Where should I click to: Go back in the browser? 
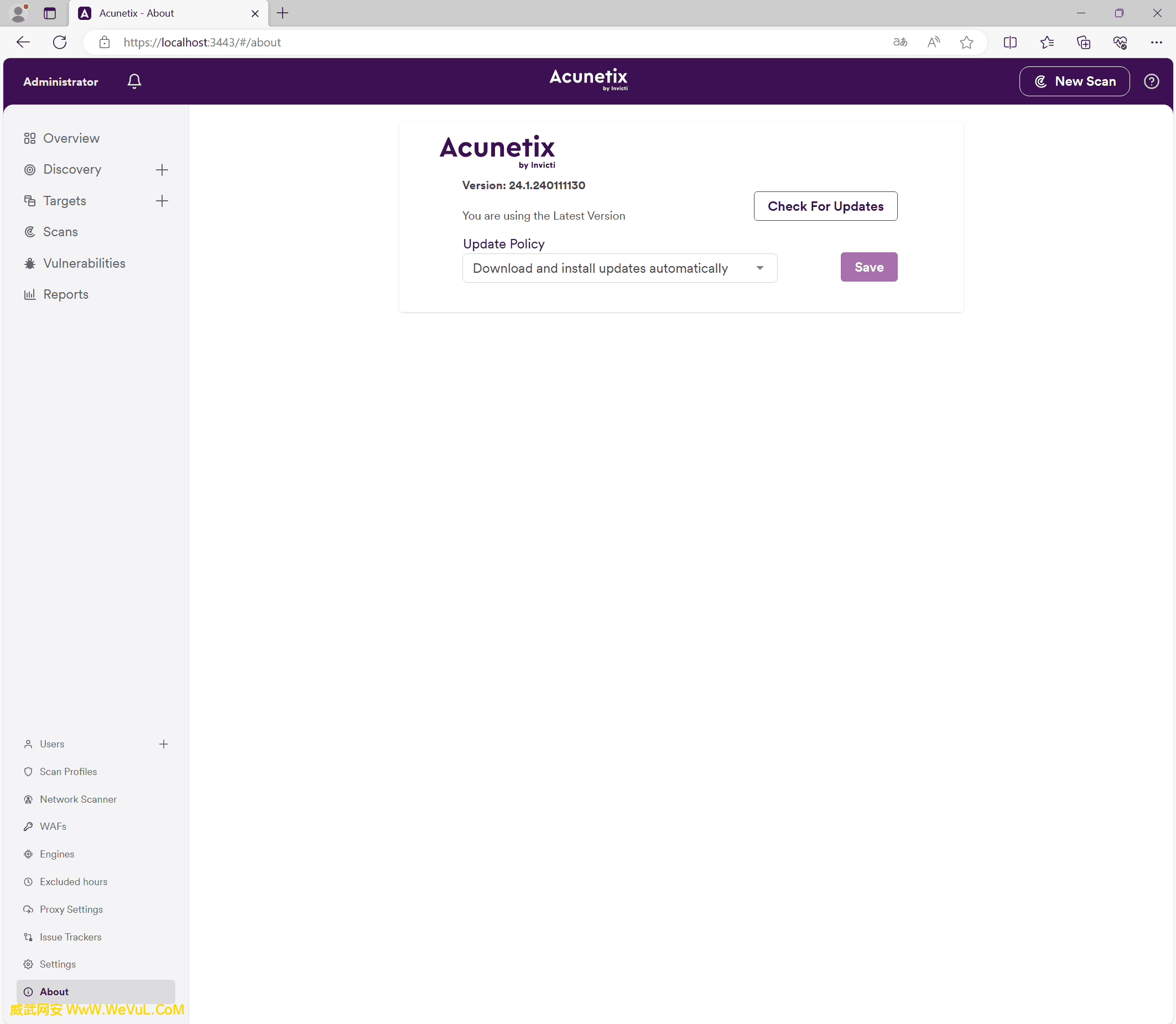point(23,42)
